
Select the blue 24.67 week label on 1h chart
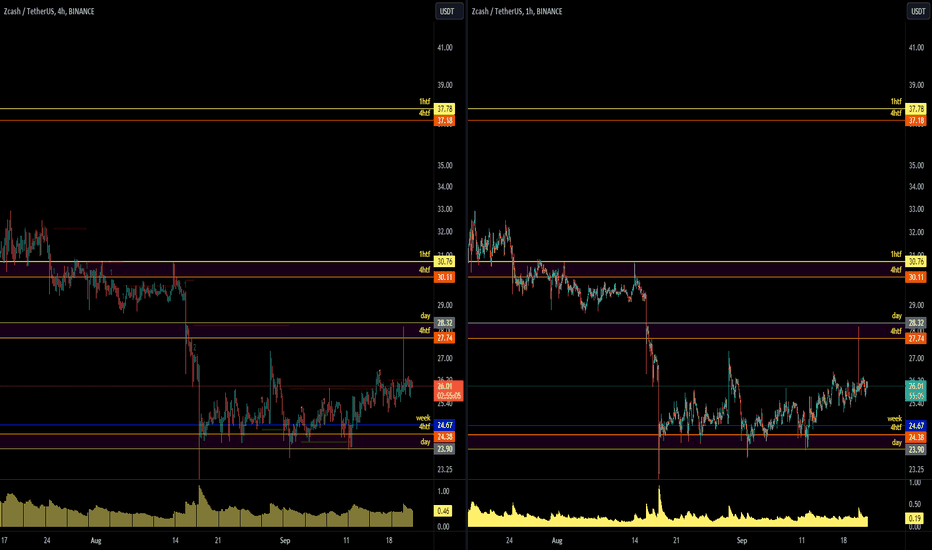coord(916,426)
